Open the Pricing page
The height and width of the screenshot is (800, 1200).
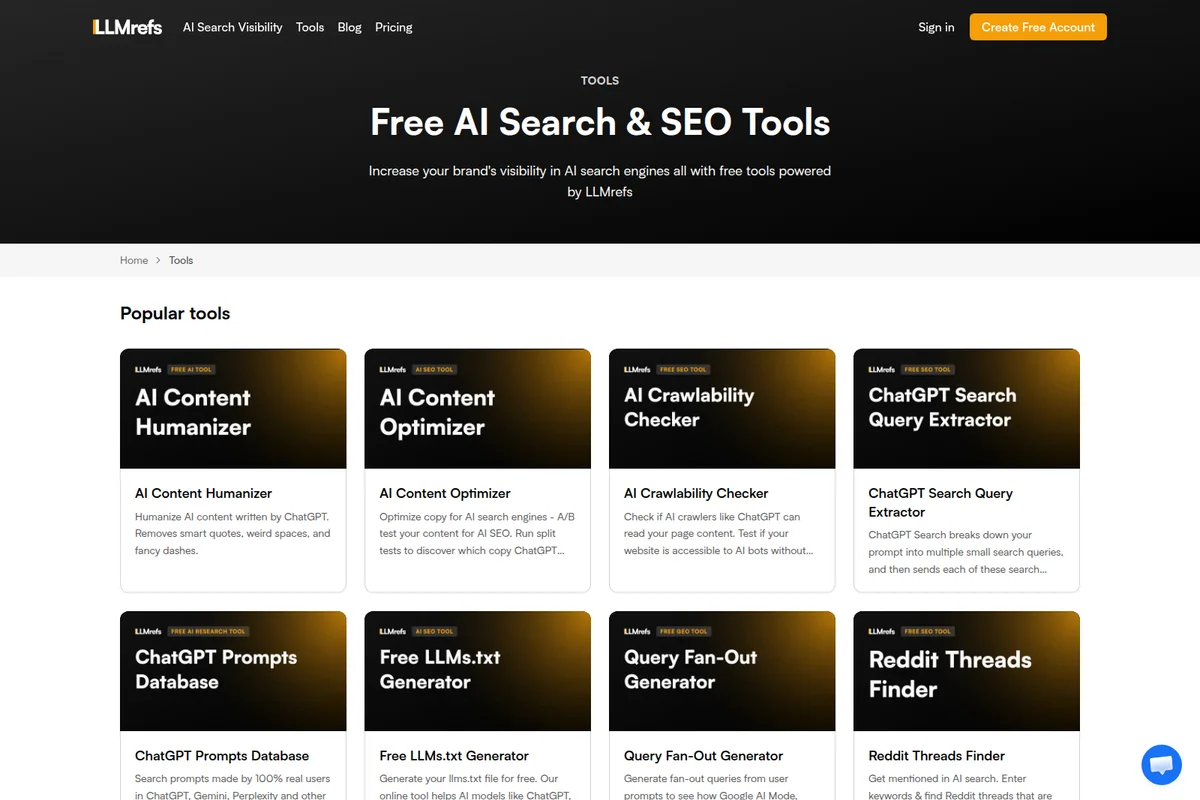(393, 27)
